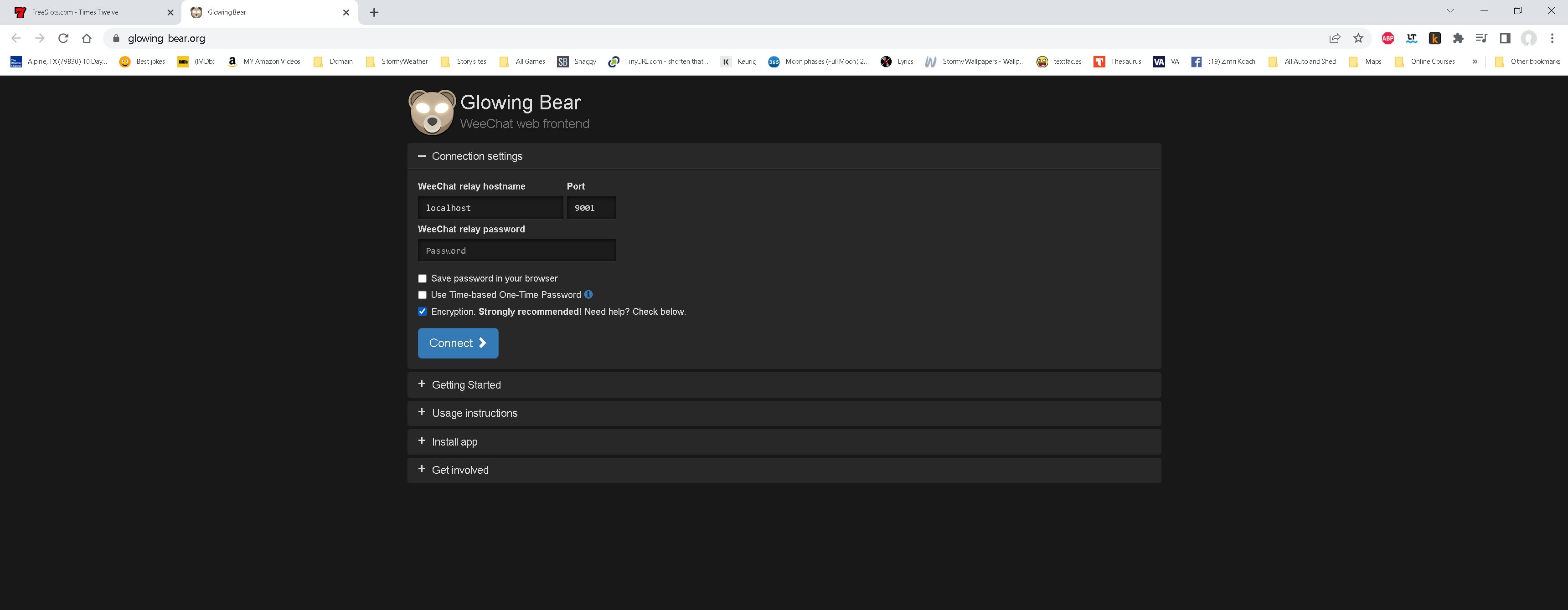The image size is (1568, 610).
Task: Open Other bookmarks folder
Action: coord(1527,62)
